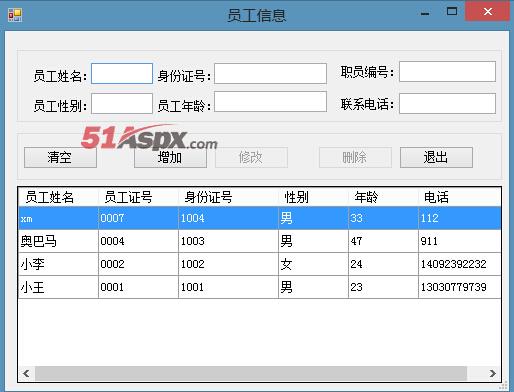Screen dimensions: 514x392
Task: Select the 小李 employee row
Action: pos(260,264)
